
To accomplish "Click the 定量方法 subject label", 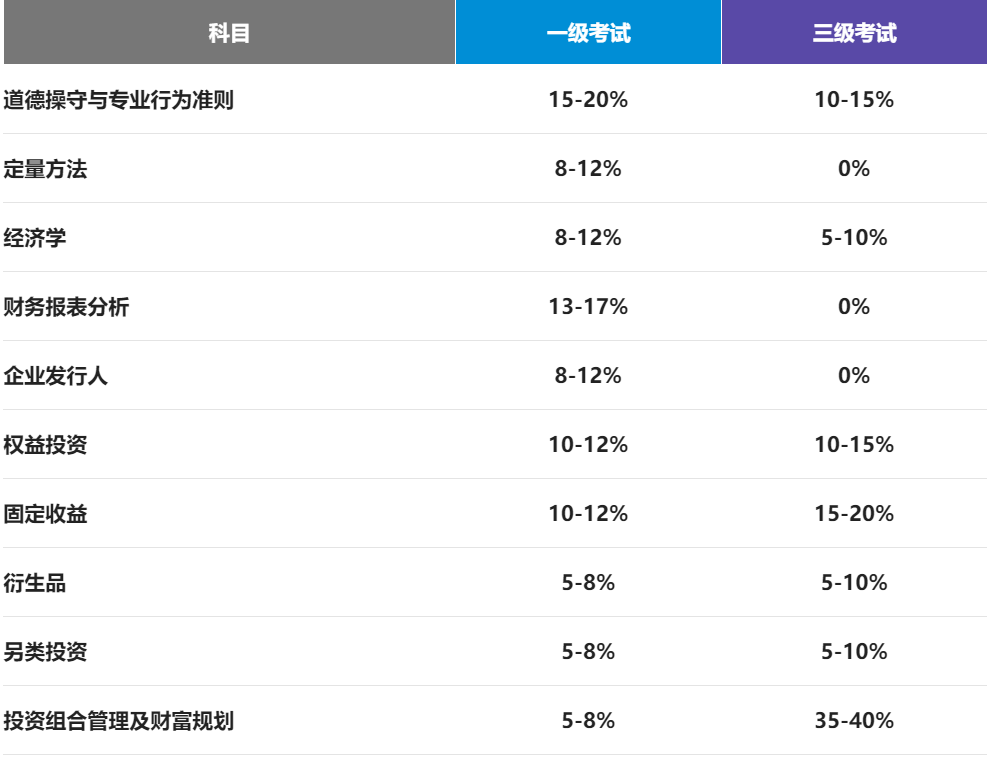I will click(x=45, y=169).
